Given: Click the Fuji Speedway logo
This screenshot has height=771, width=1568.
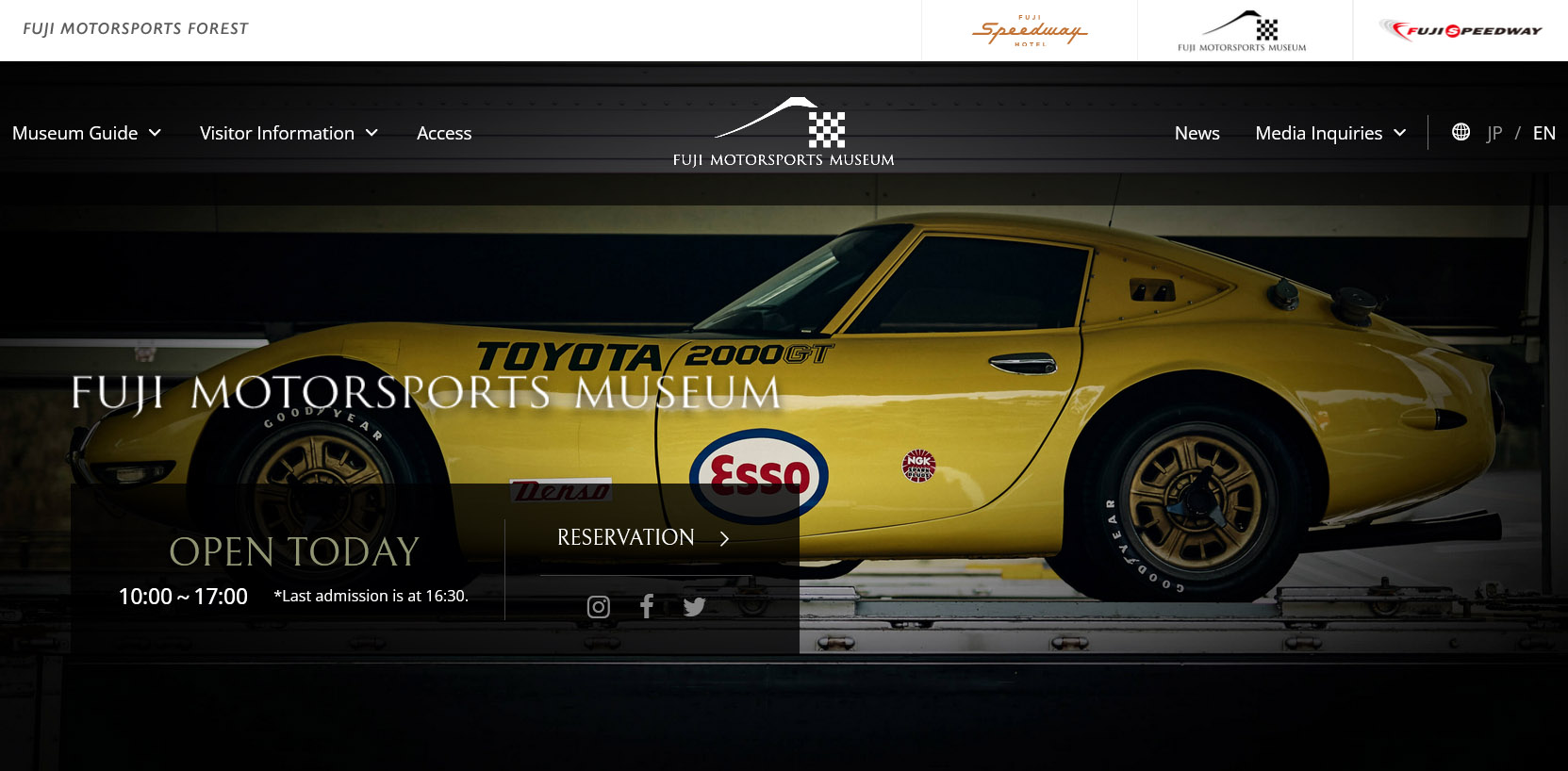Looking at the screenshot, I should (1461, 30).
